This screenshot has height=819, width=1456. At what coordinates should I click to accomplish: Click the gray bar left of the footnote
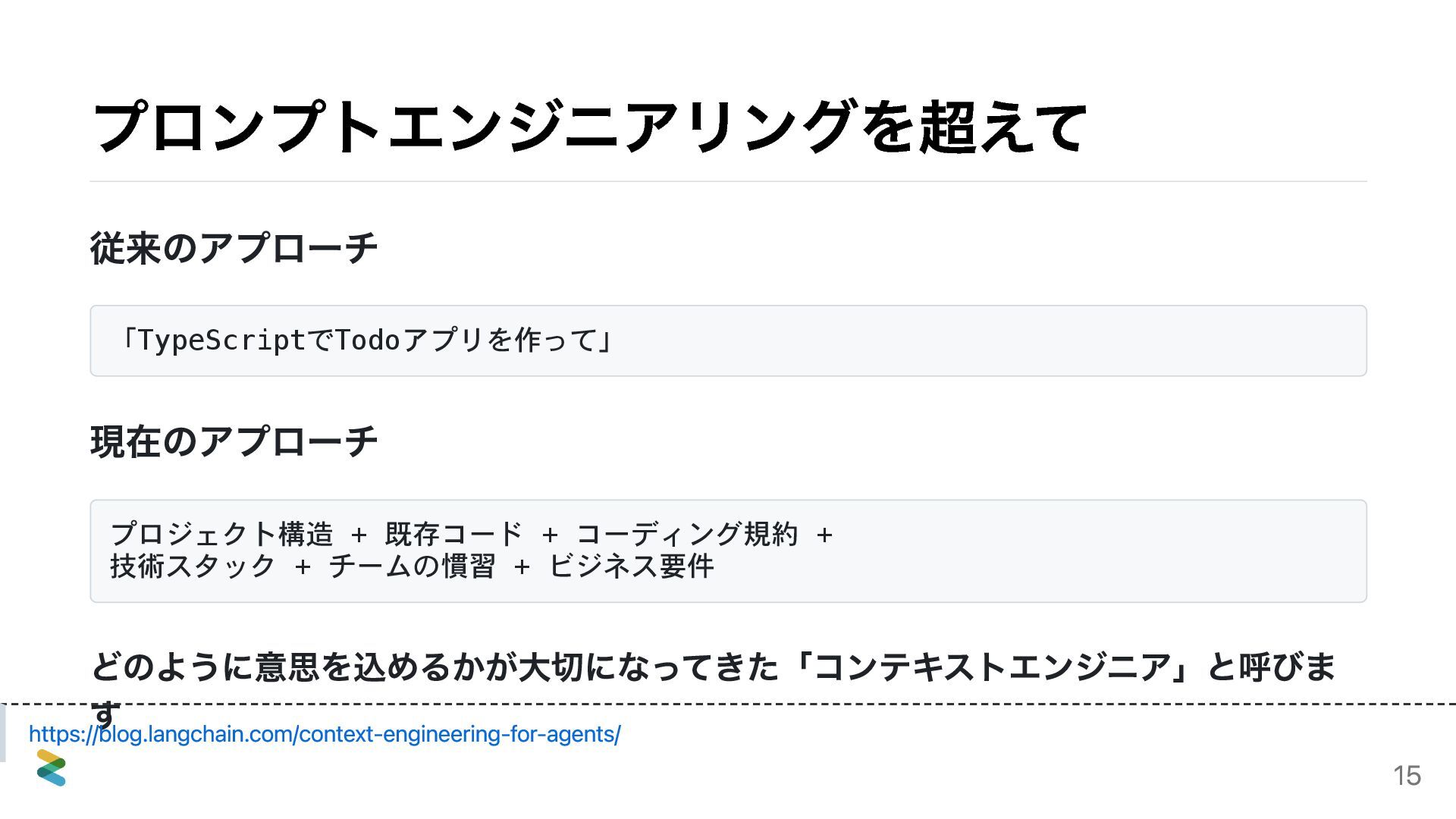(3, 733)
